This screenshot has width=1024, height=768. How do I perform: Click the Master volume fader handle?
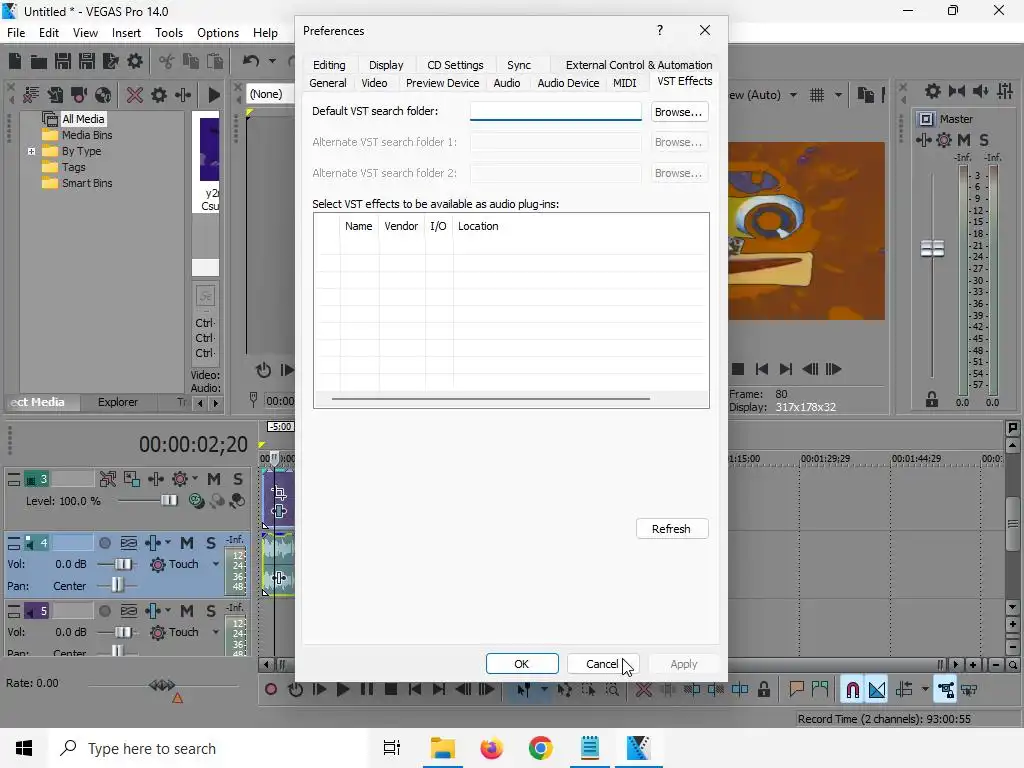[932, 249]
